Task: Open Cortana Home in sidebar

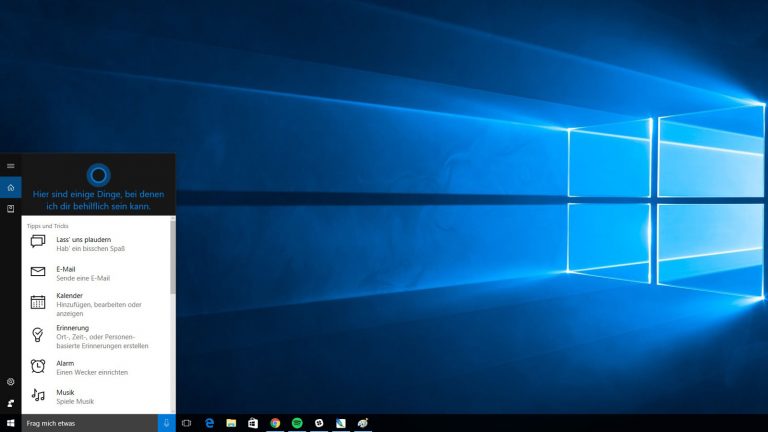Action: pos(10,187)
